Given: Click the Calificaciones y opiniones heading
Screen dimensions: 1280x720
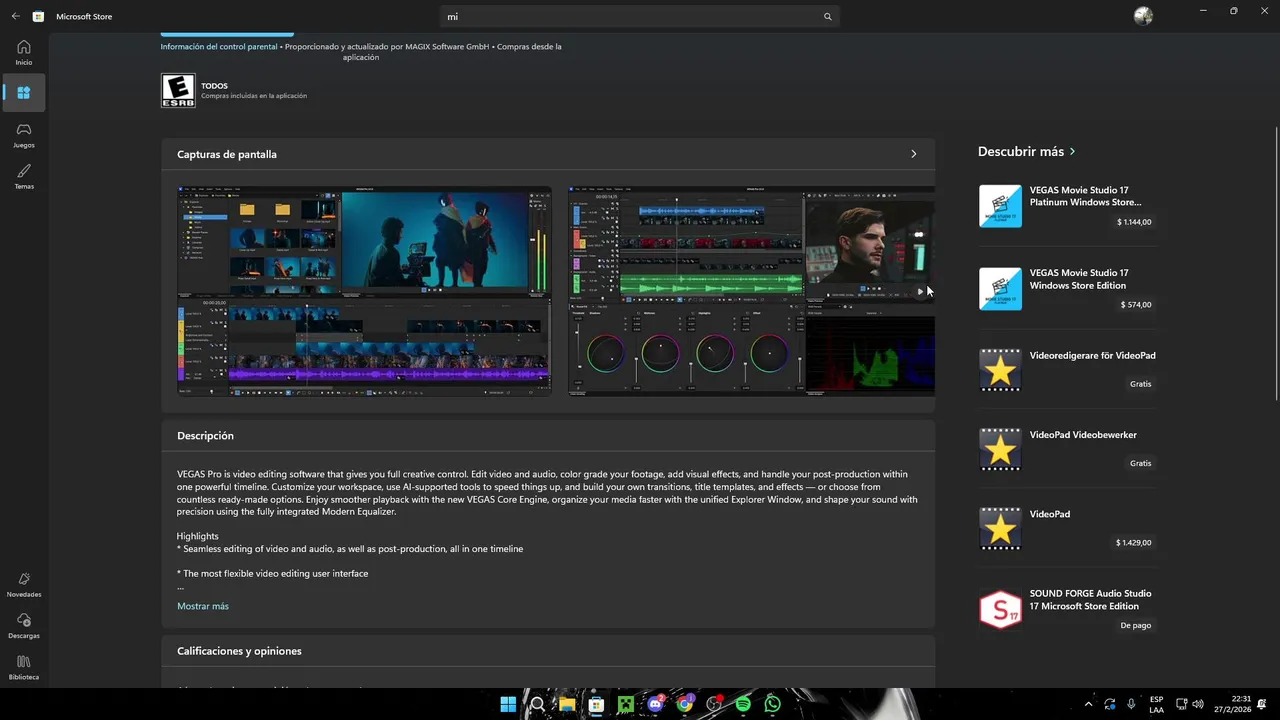Looking at the screenshot, I should (x=239, y=651).
